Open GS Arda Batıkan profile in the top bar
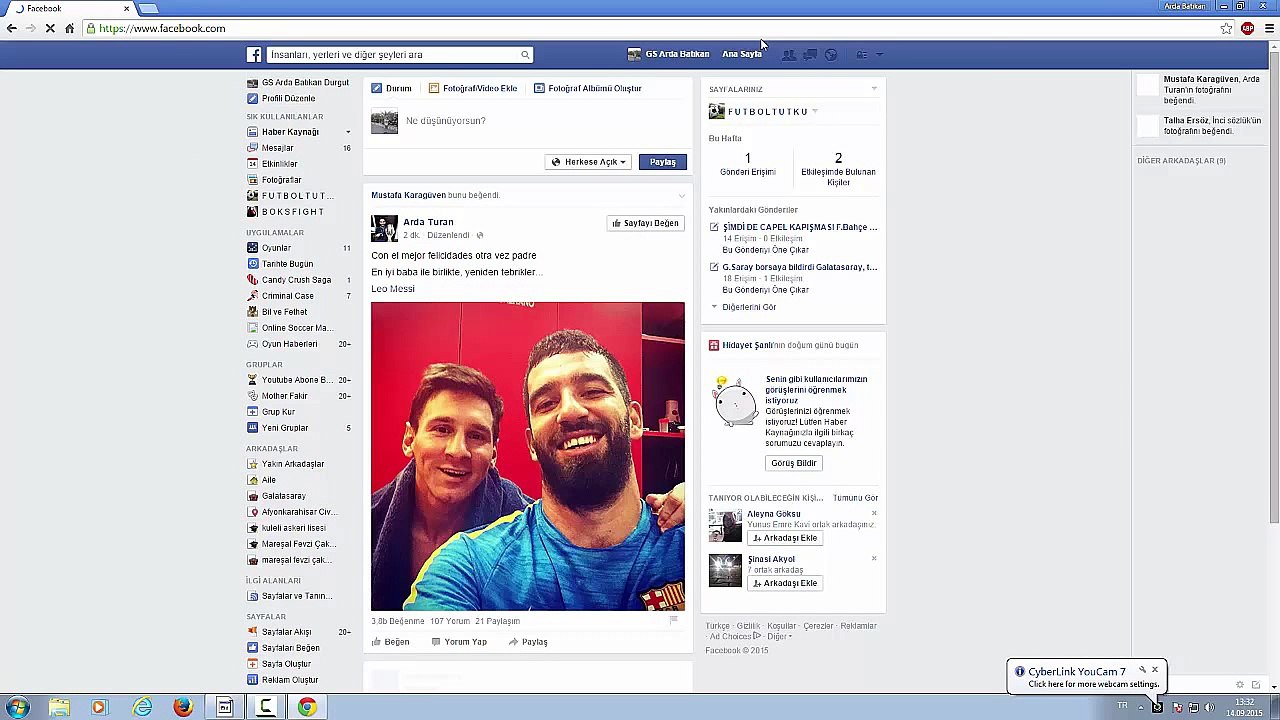Image resolution: width=1280 pixels, height=720 pixels. 668,54
